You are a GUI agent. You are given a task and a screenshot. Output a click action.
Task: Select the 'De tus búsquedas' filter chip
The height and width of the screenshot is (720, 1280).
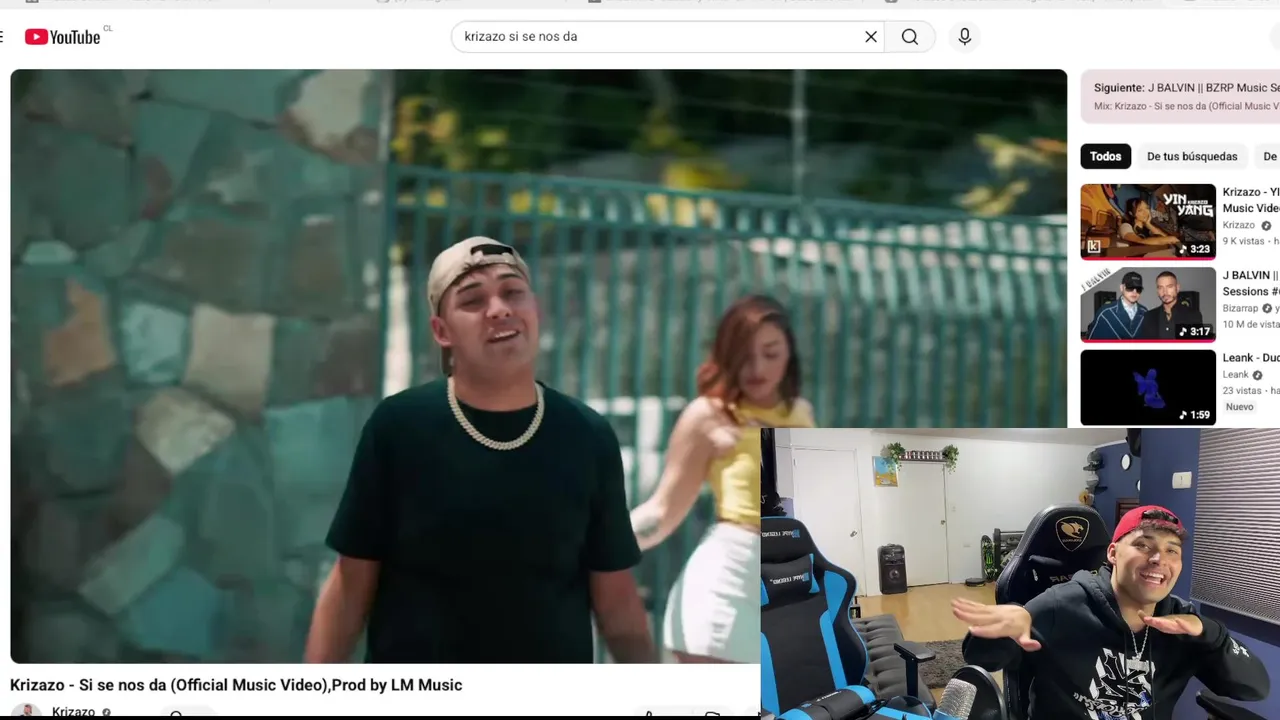(1192, 156)
